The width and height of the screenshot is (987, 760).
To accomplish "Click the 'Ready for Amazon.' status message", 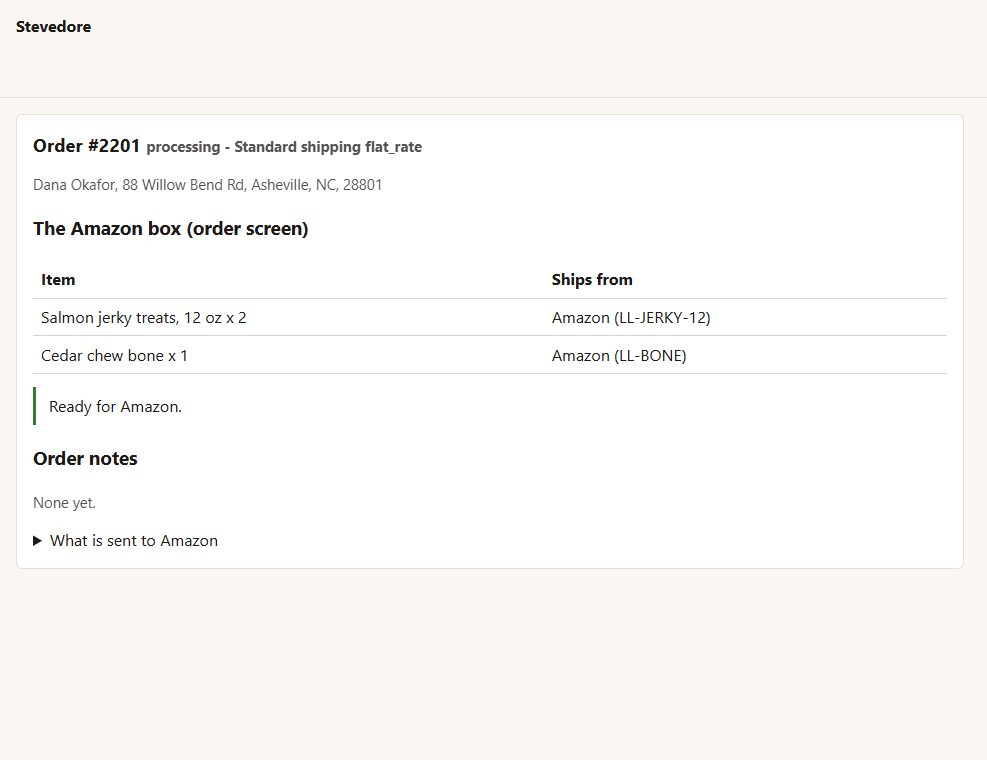I will pyautogui.click(x=115, y=407).
